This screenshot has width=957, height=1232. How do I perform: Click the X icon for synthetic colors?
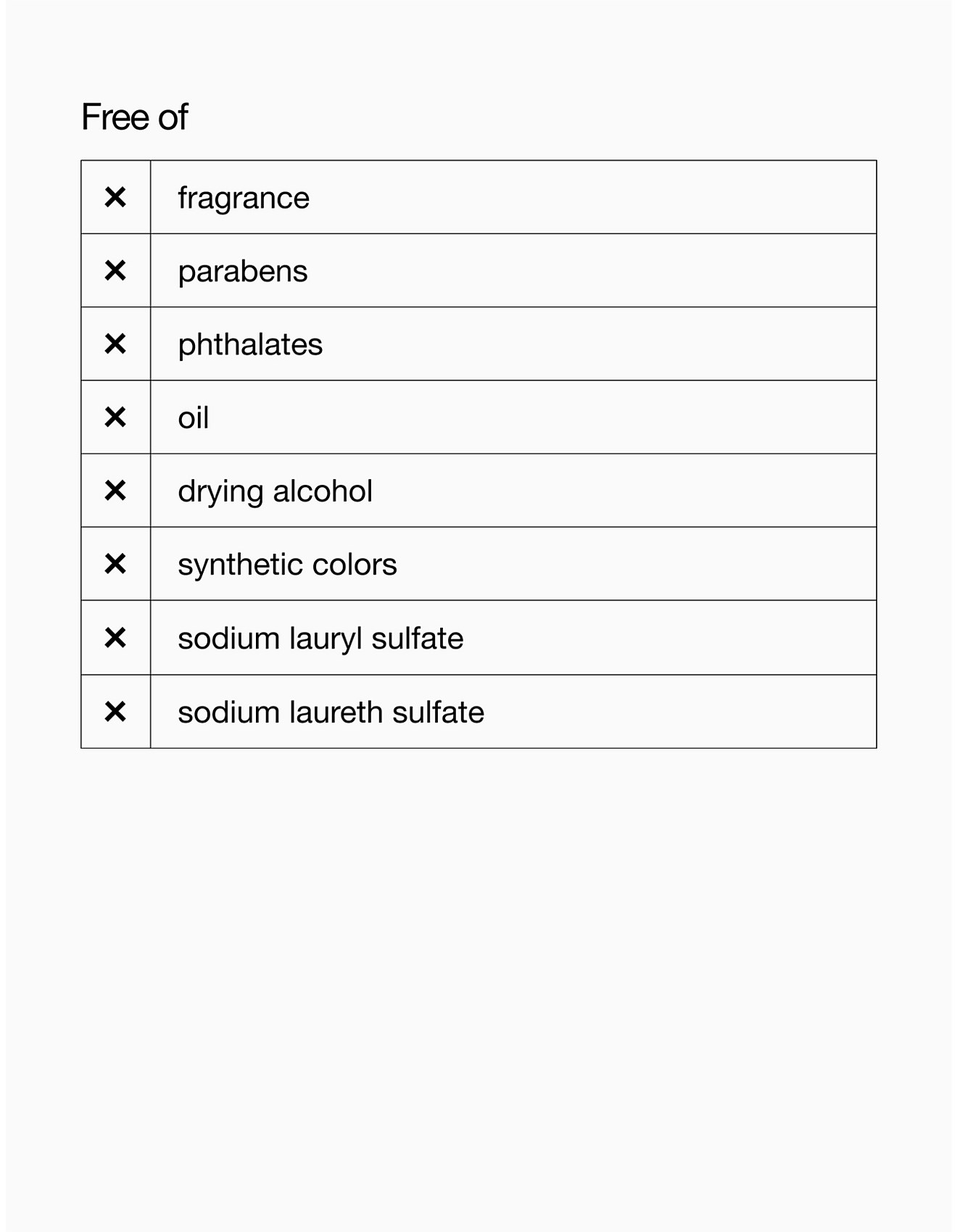(x=115, y=564)
